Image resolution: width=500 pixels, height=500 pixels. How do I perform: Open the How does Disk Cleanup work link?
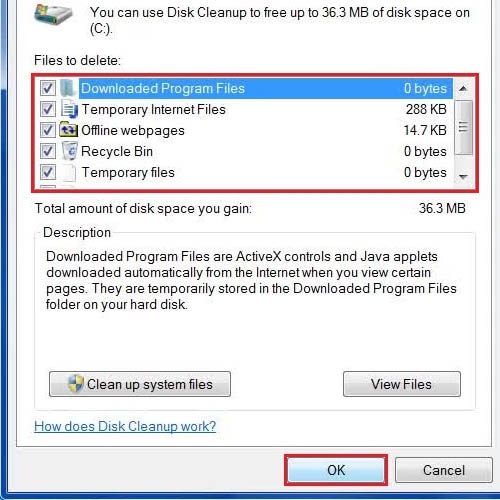point(125,426)
